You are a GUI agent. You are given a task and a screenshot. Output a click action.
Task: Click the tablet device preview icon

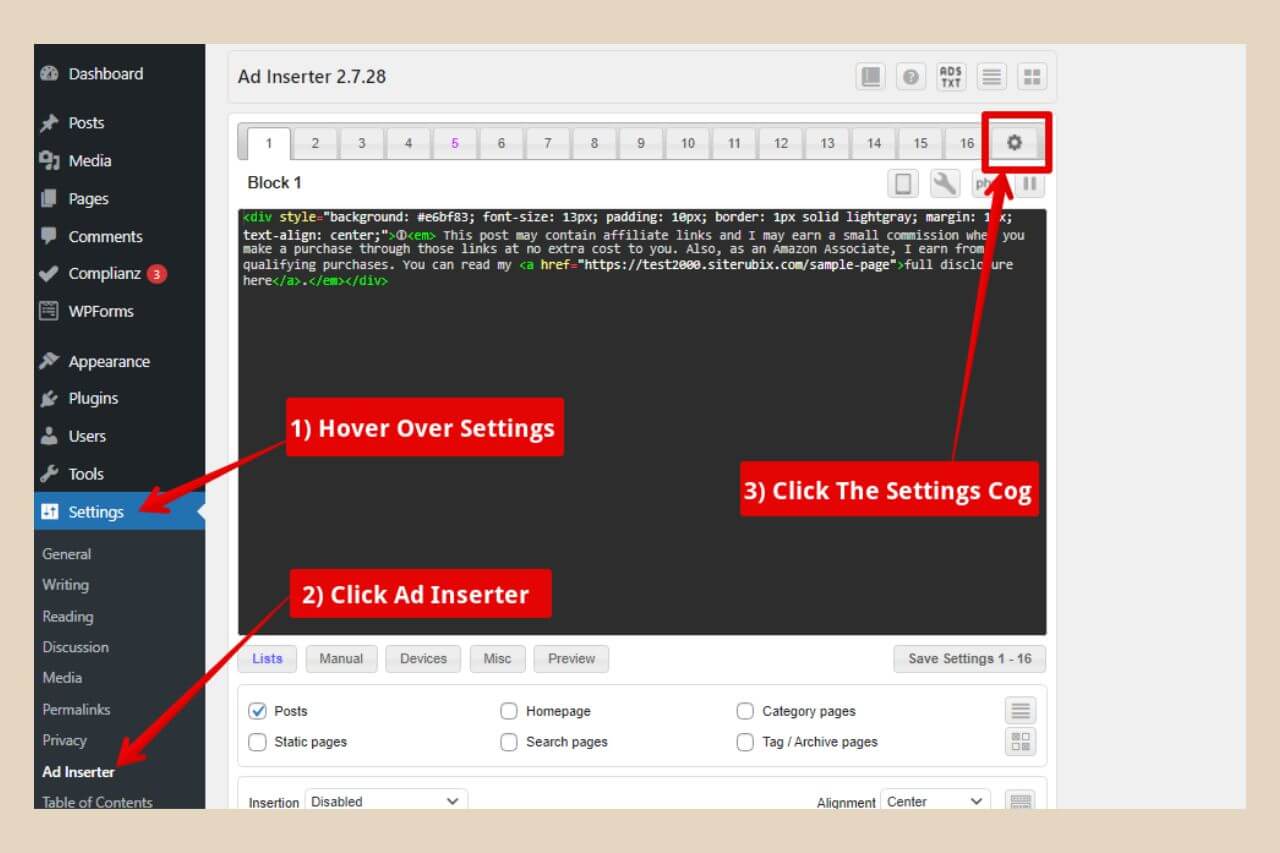click(x=903, y=184)
